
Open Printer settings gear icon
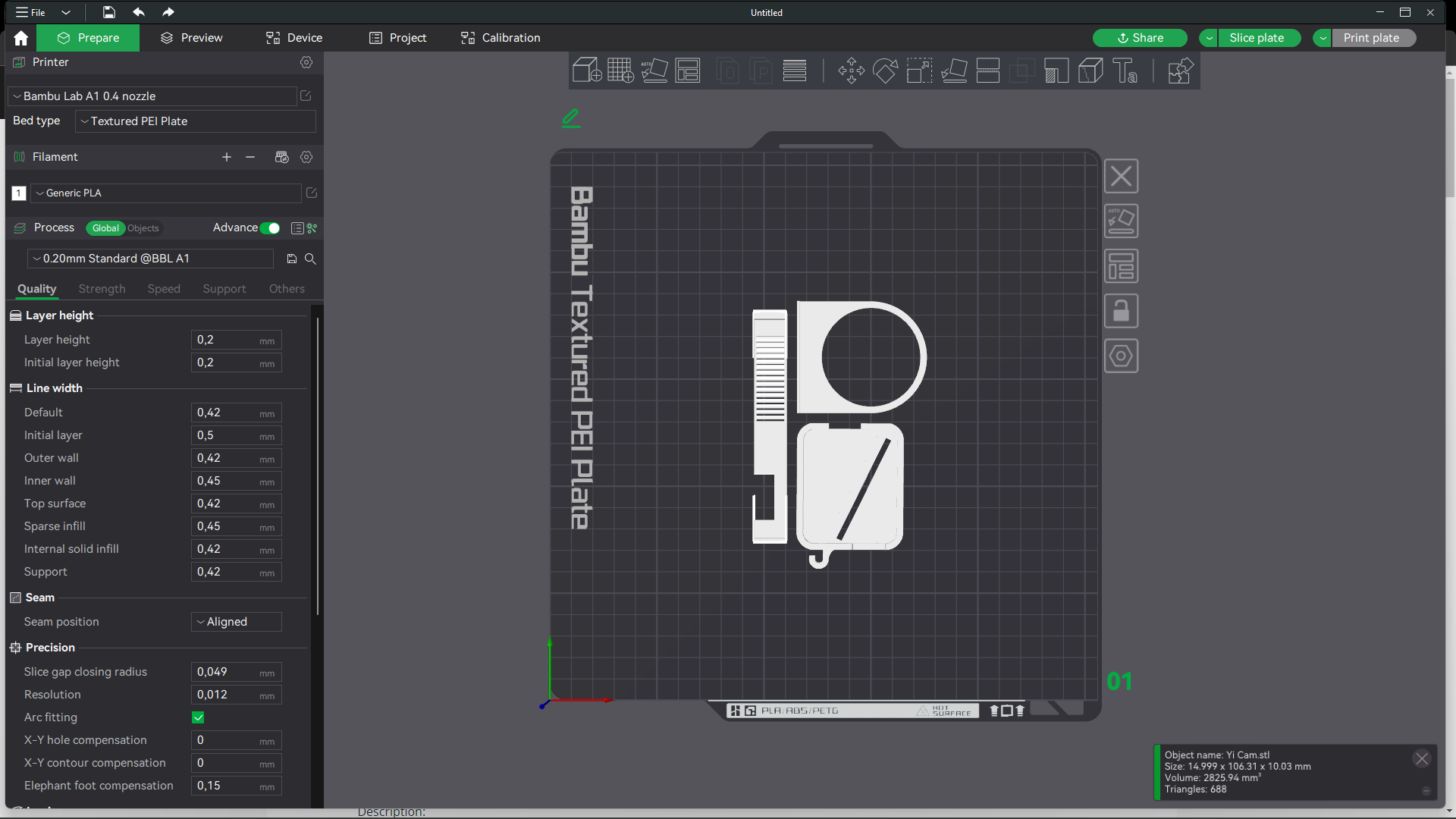(x=306, y=62)
